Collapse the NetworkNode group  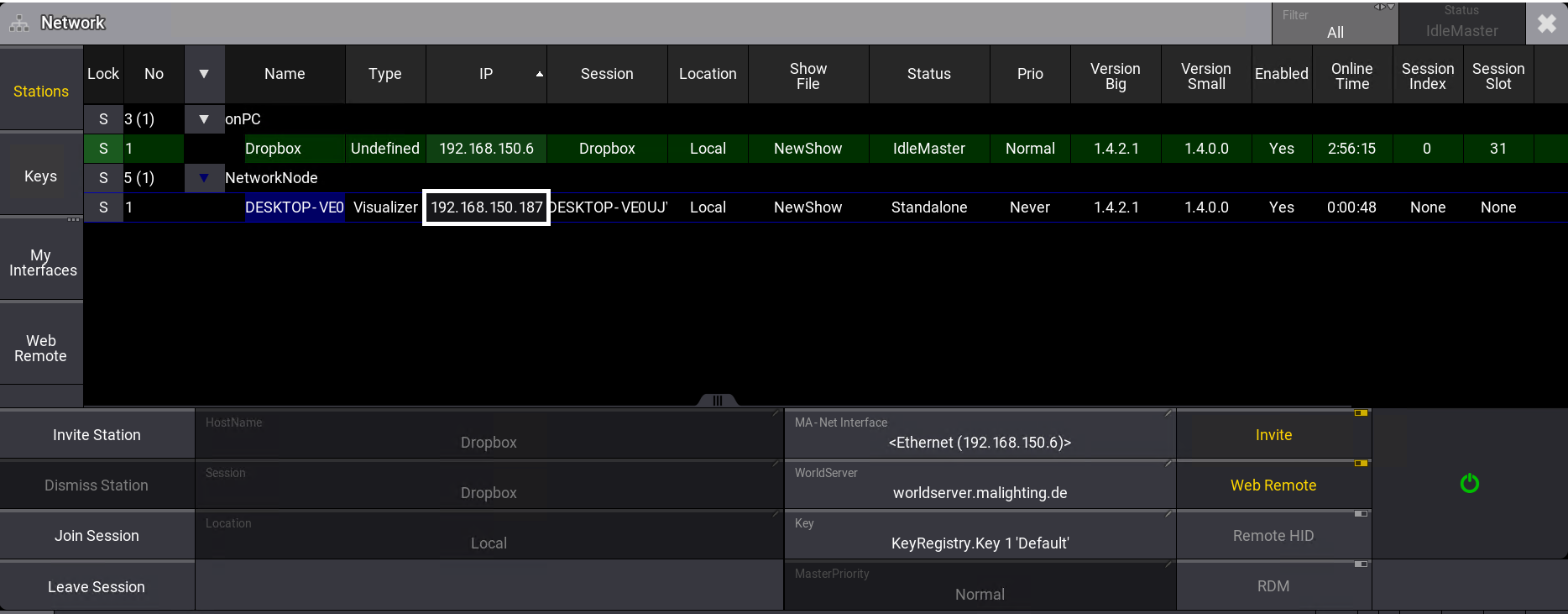204,178
